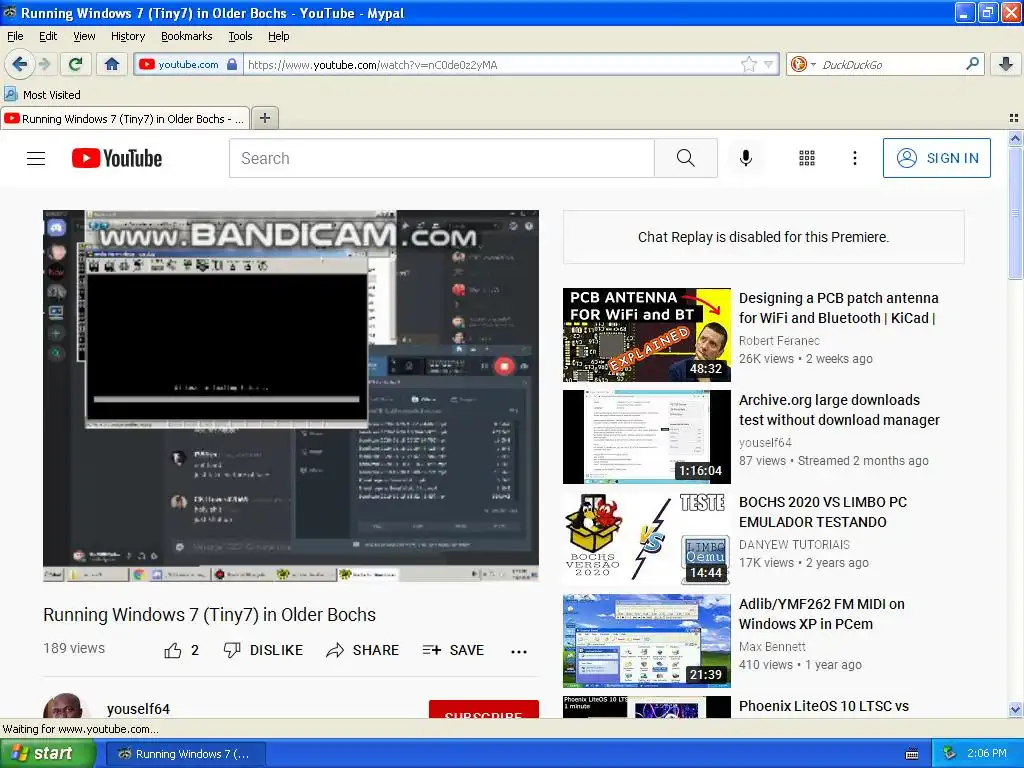This screenshot has width=1024, height=768.
Task: Open the History menu
Action: (127, 36)
